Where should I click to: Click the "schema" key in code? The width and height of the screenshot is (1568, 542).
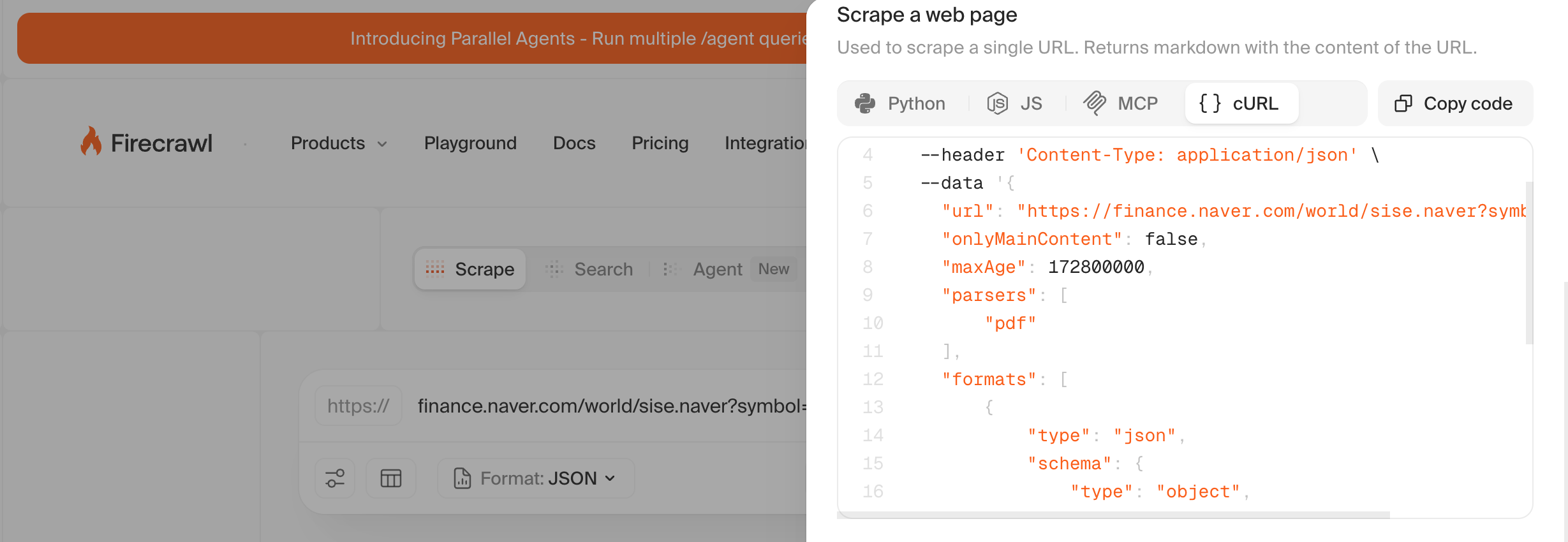point(1069,464)
